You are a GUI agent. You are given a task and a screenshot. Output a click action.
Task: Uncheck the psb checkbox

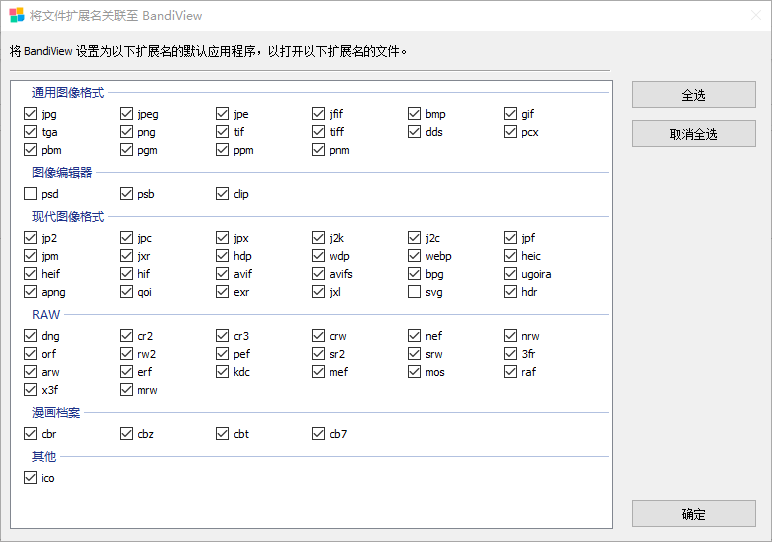click(x=127, y=193)
